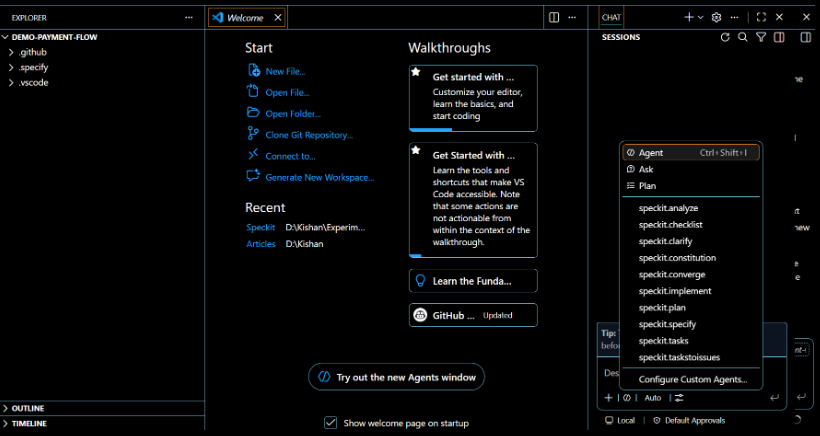Select the Local session target
This screenshot has height=436, width=820.
click(620, 420)
